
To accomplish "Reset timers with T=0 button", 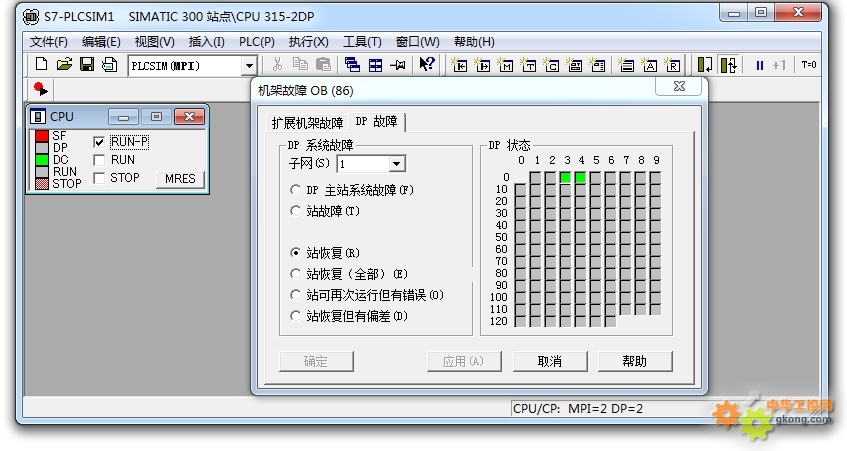I will pos(809,65).
